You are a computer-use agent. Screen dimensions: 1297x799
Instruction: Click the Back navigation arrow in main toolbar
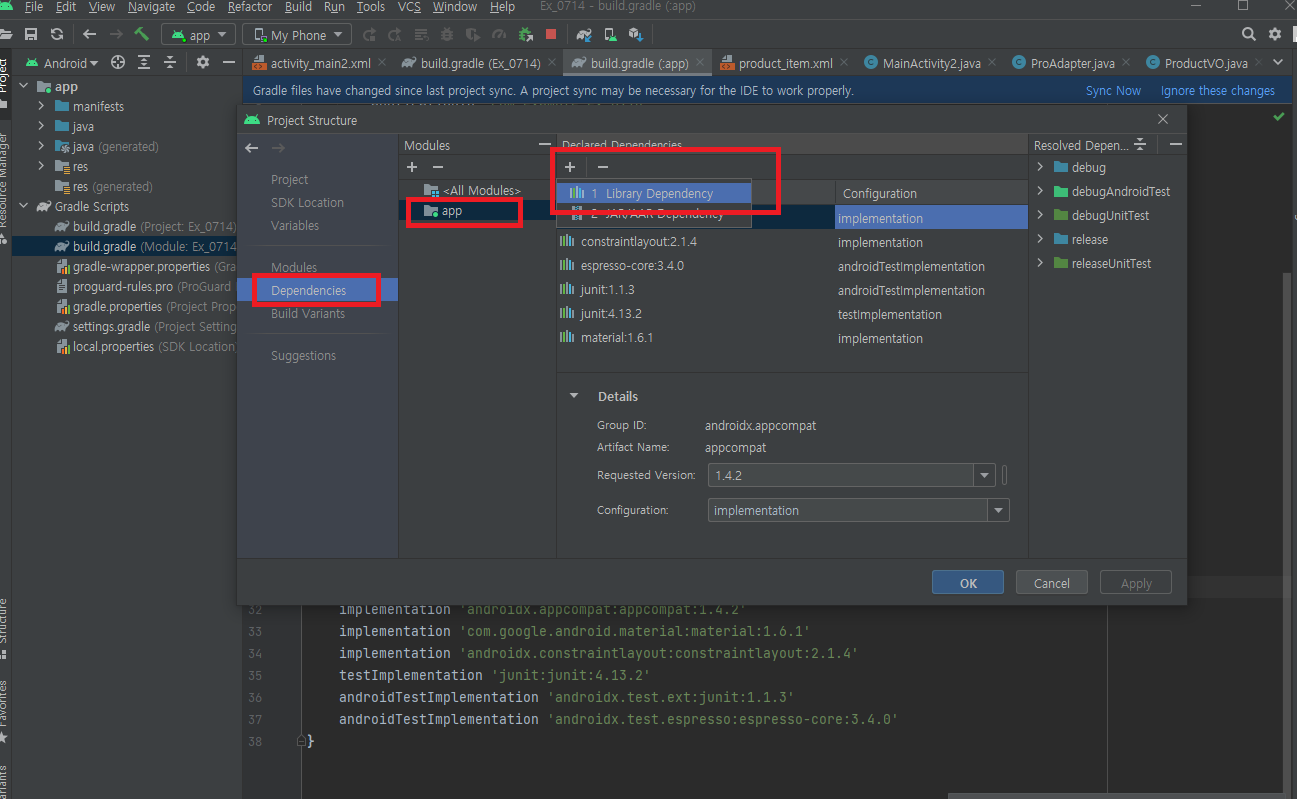[x=90, y=34]
